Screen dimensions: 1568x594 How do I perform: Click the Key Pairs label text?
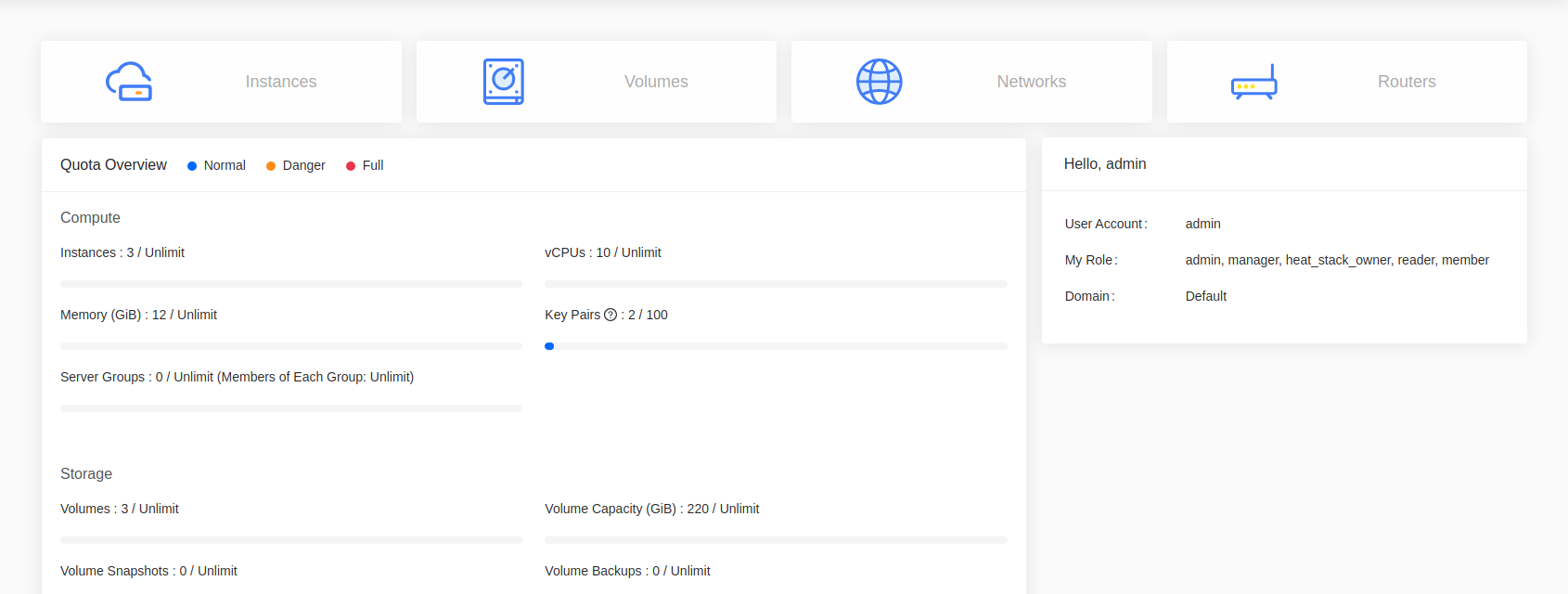(572, 315)
